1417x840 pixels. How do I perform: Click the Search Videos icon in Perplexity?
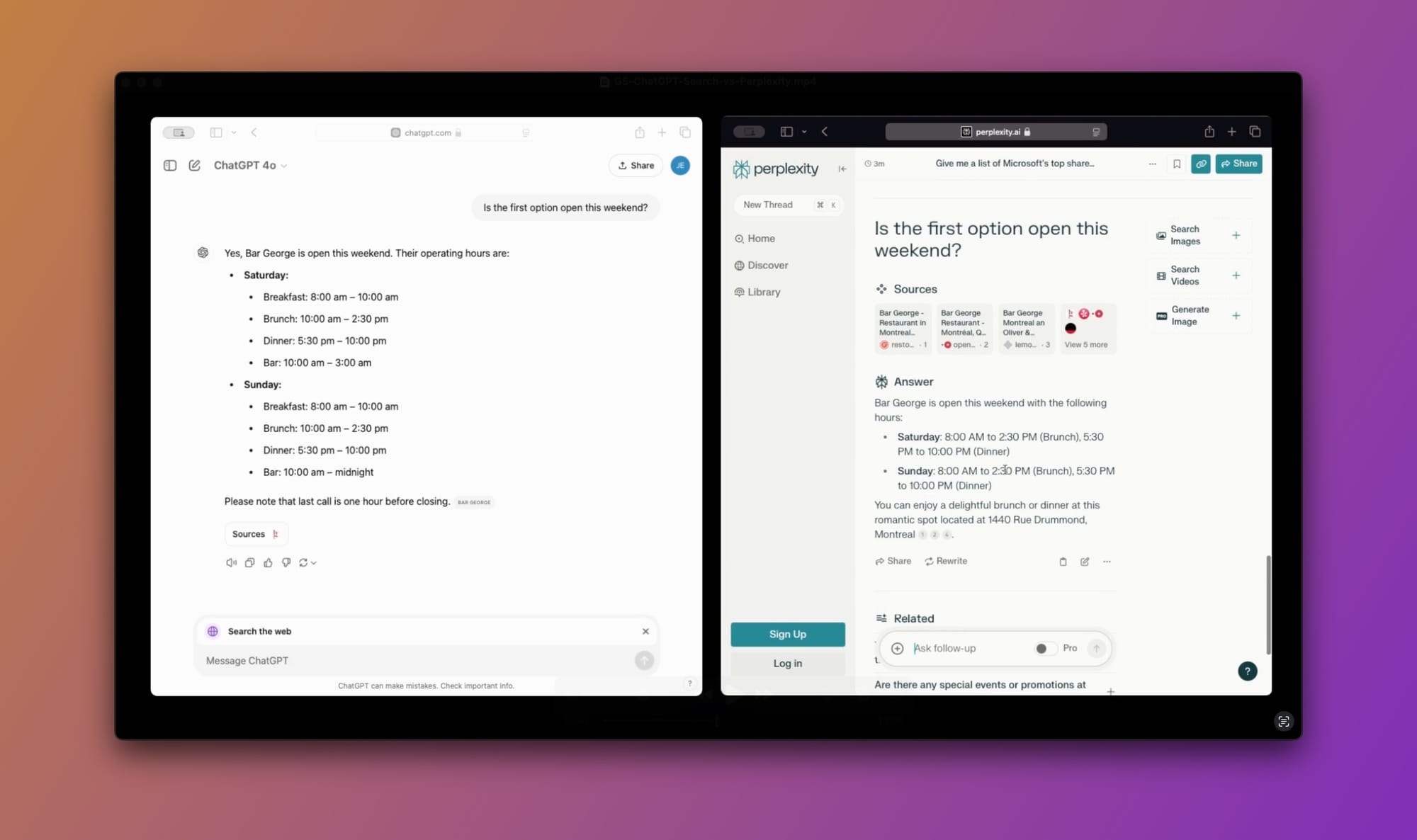tap(1161, 275)
